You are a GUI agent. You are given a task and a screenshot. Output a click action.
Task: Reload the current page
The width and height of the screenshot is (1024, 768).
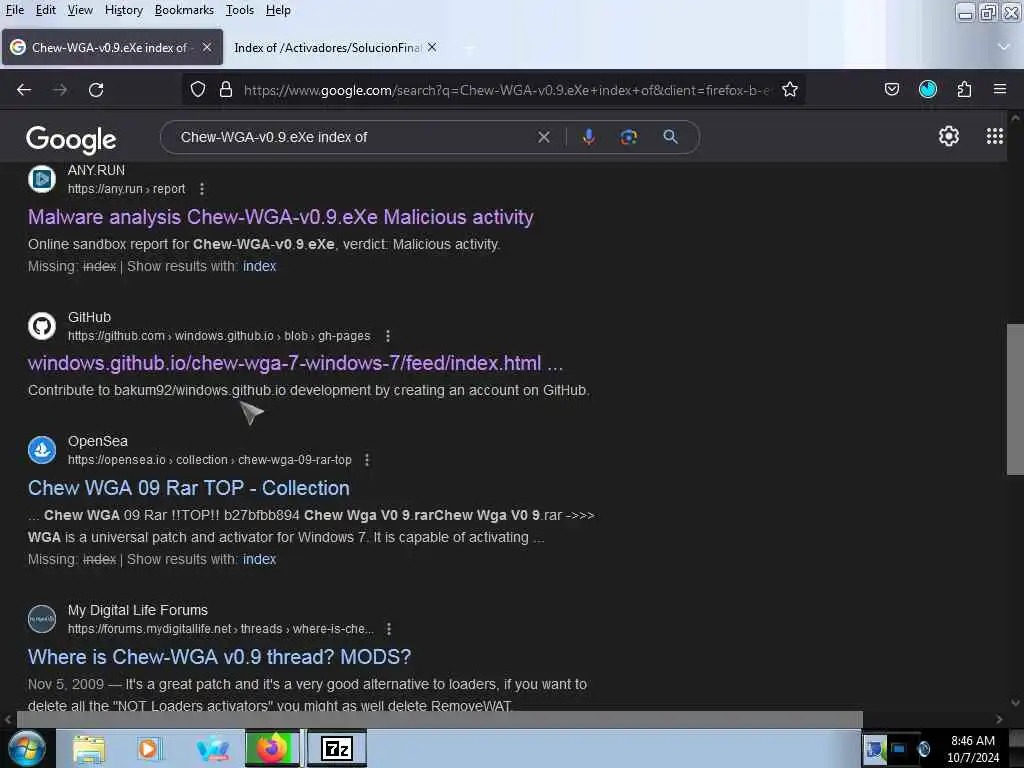[96, 89]
